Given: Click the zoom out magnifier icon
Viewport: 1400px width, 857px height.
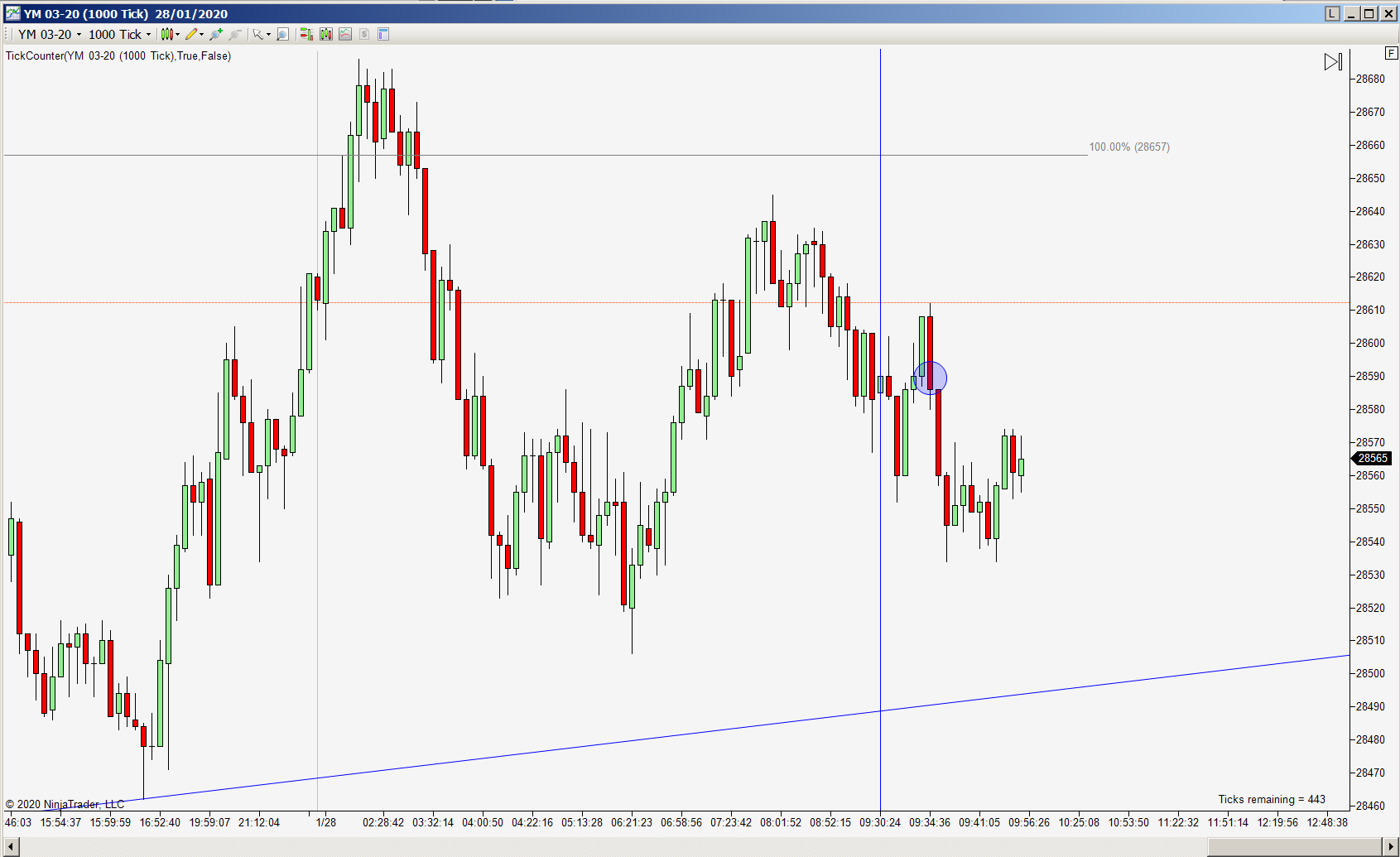Looking at the screenshot, I should [235, 34].
